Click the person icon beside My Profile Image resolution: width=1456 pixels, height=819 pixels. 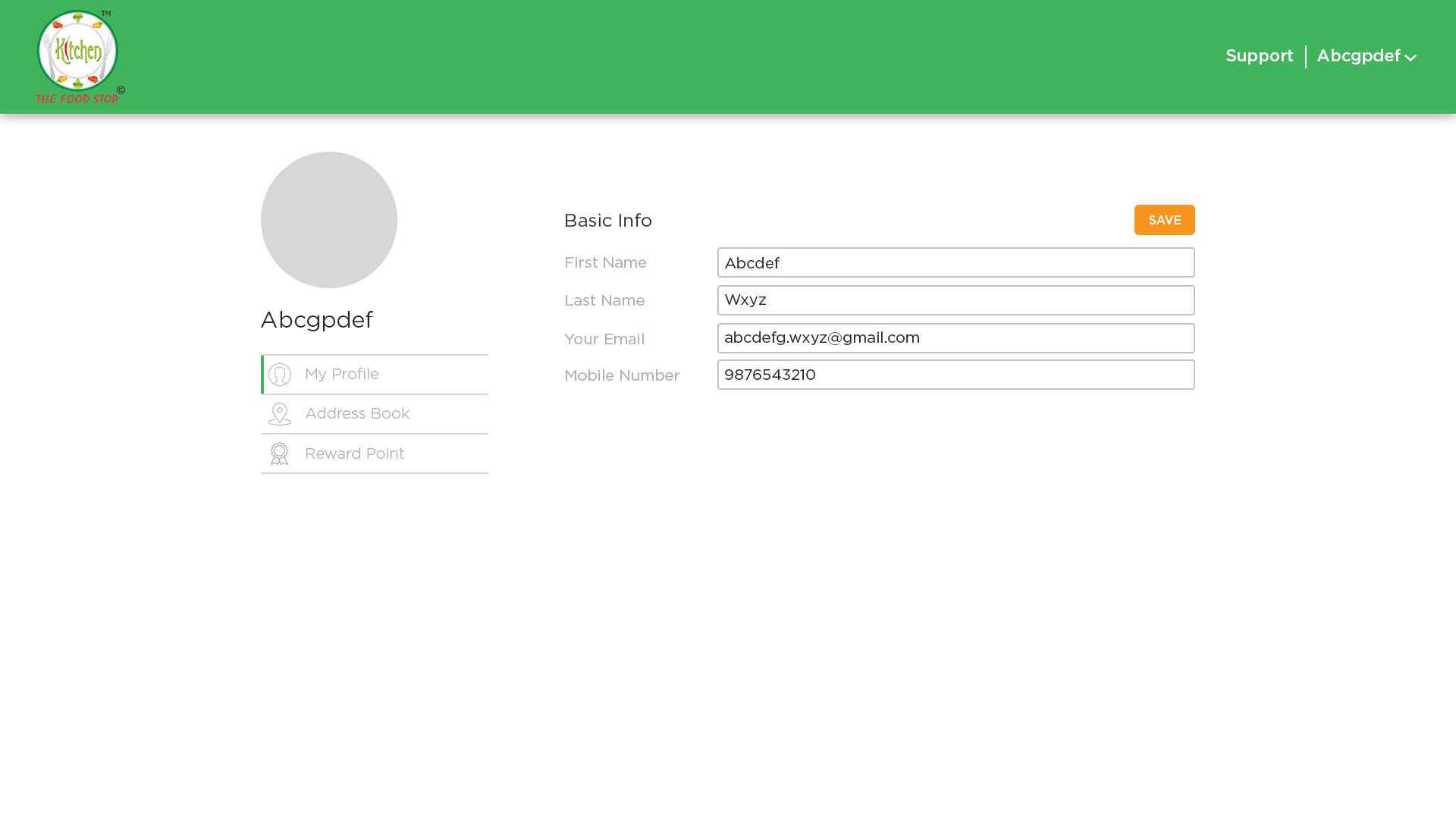[280, 375]
